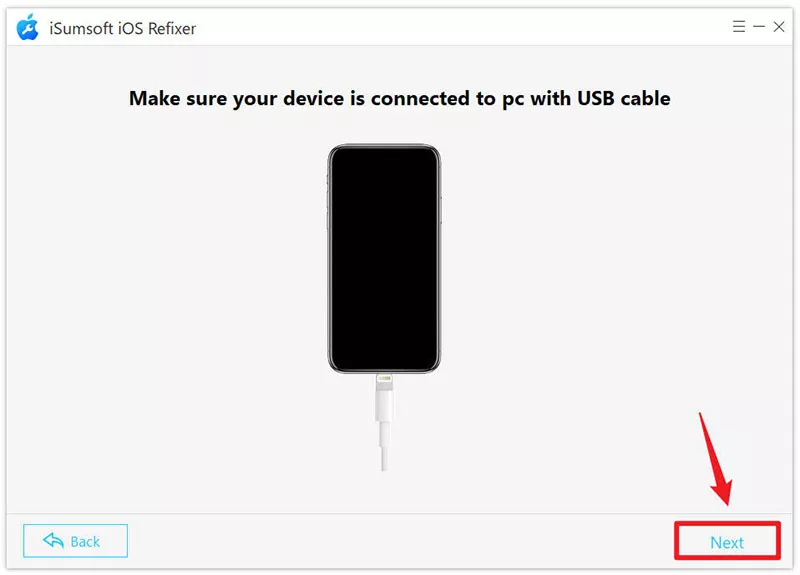This screenshot has width=800, height=575.
Task: Click the iSumsoft iOS Refixer title text
Action: (122, 29)
